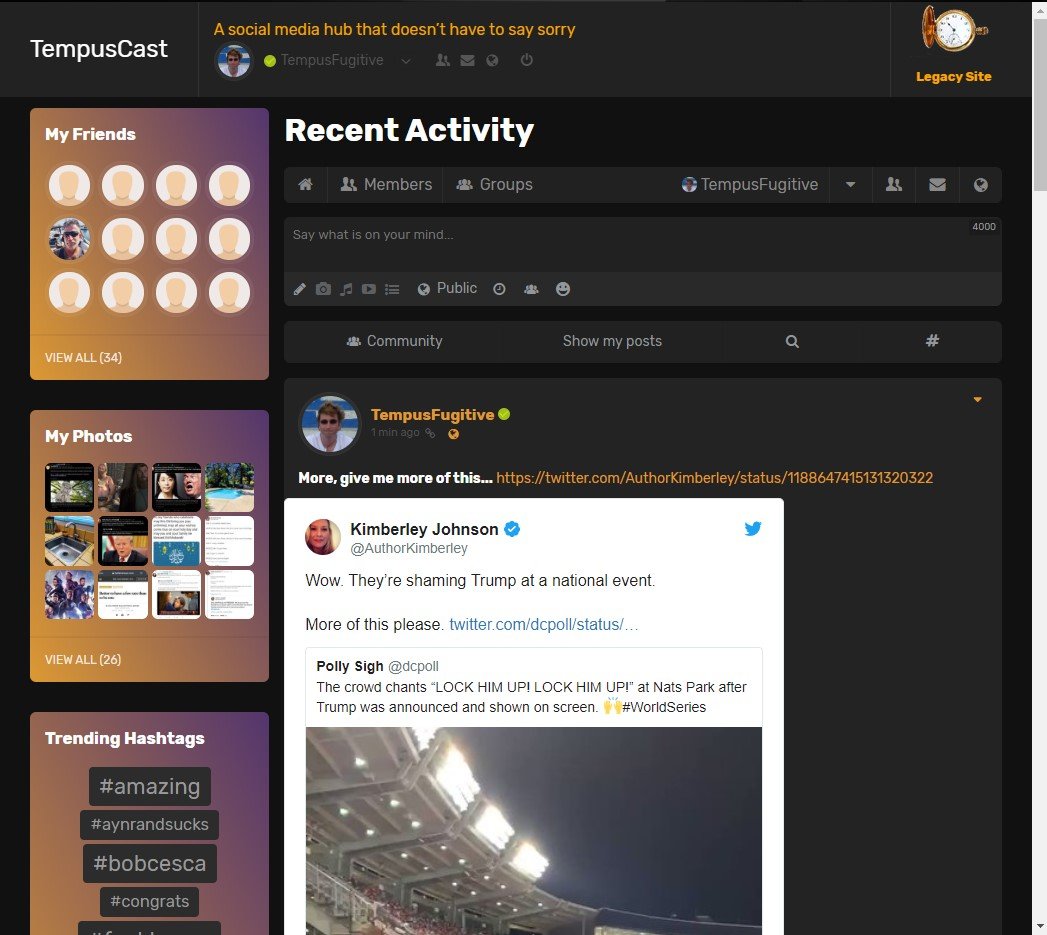Click the post's orange globe privacy icon

pyautogui.click(x=453, y=433)
